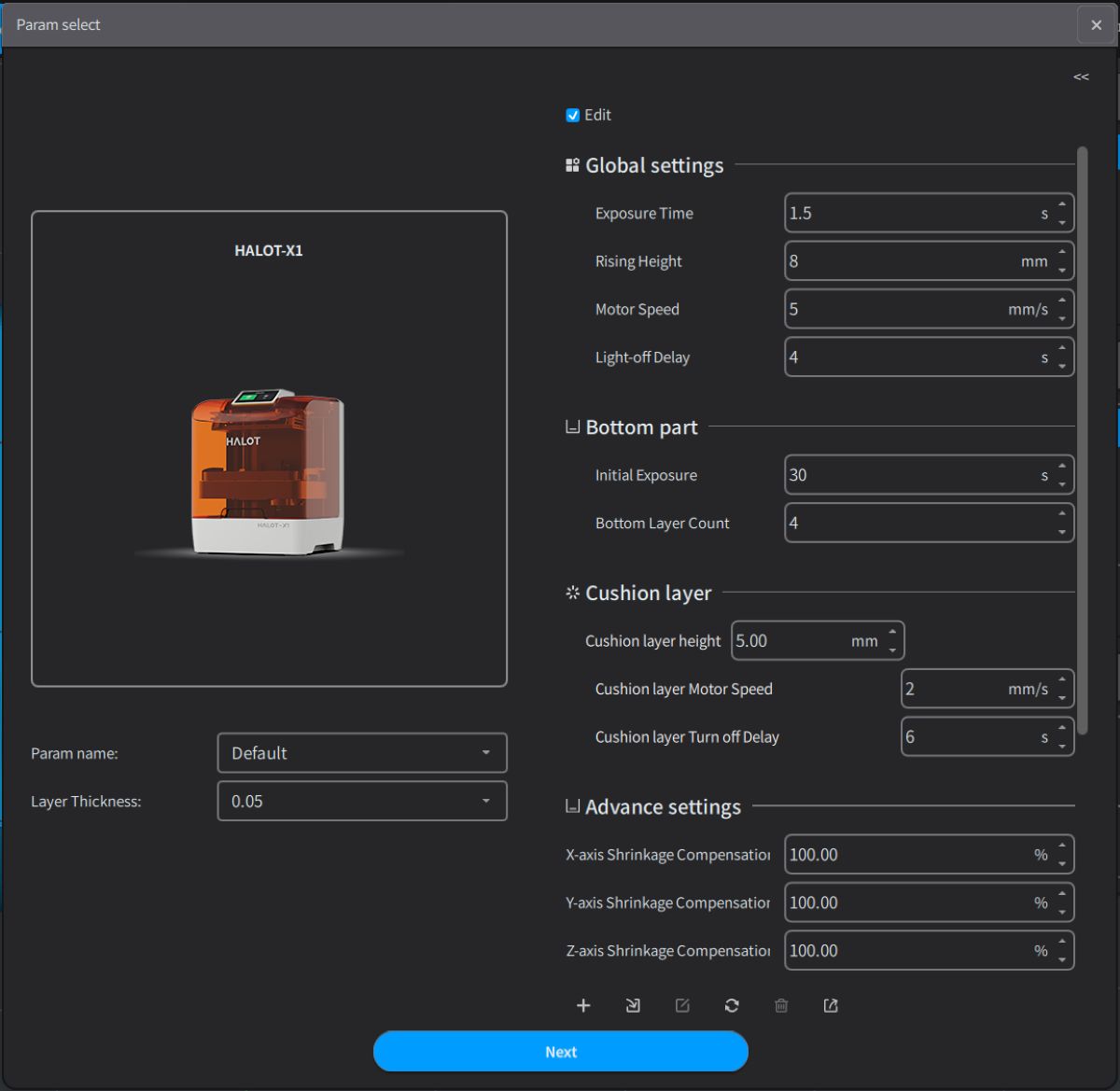Click the import parameters icon
This screenshot has width=1120, height=1091.
click(x=633, y=1005)
